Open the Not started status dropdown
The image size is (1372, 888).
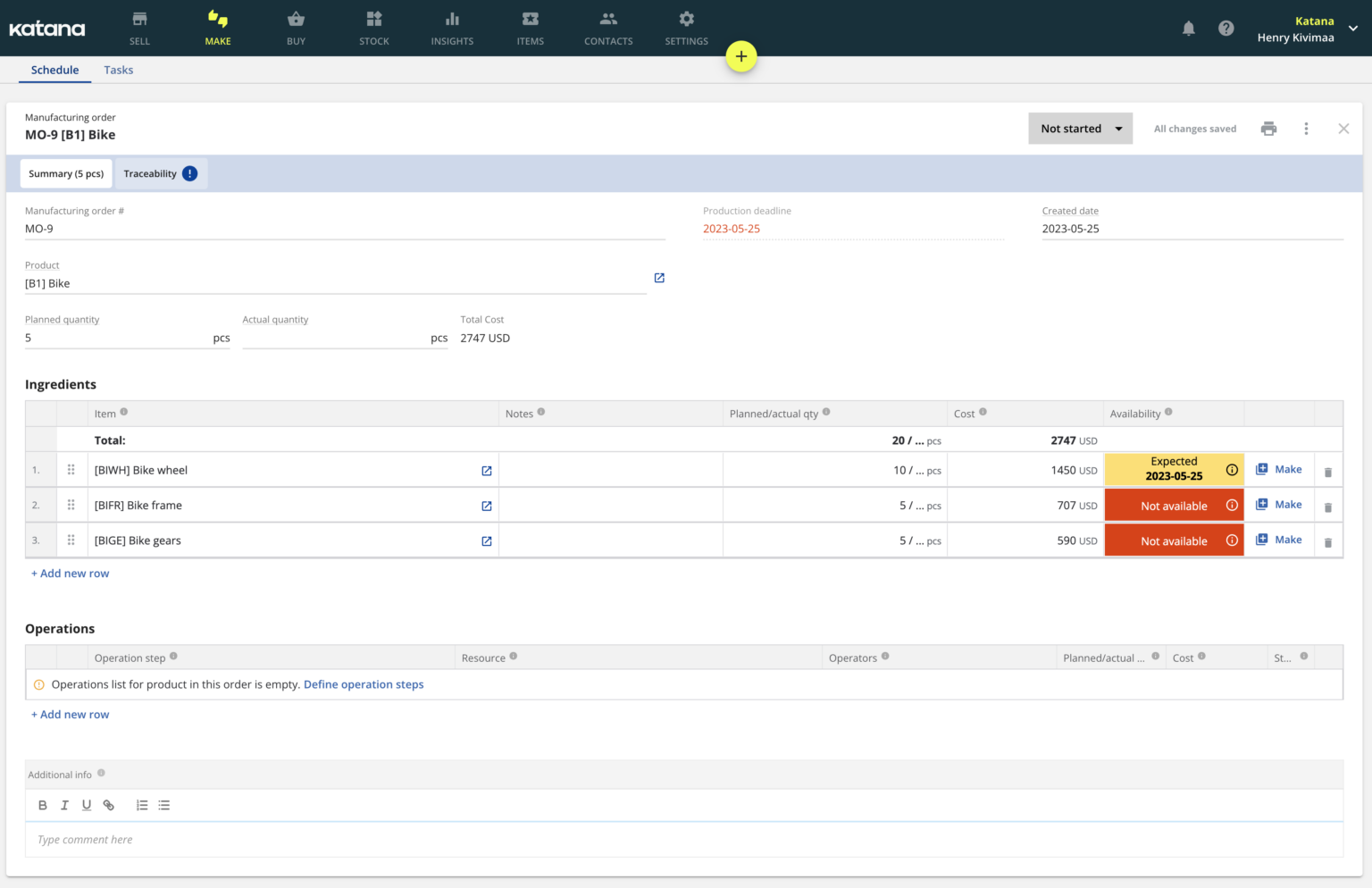[1080, 128]
